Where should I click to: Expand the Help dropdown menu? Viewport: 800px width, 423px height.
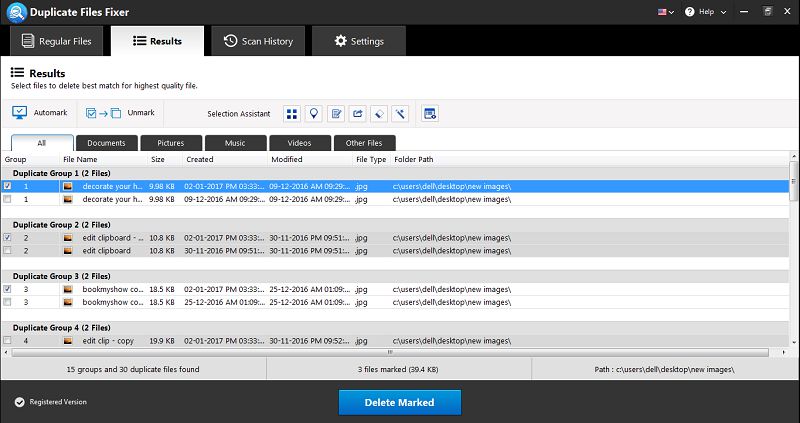pyautogui.click(x=708, y=12)
